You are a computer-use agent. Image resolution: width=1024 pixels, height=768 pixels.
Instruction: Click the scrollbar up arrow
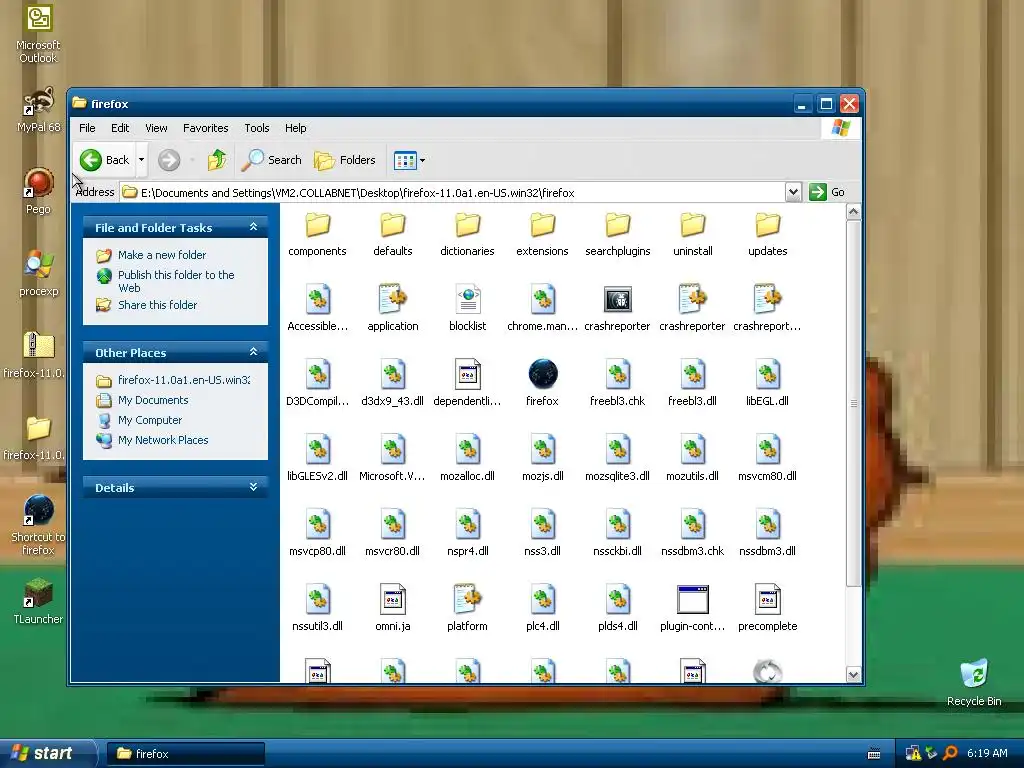[854, 212]
